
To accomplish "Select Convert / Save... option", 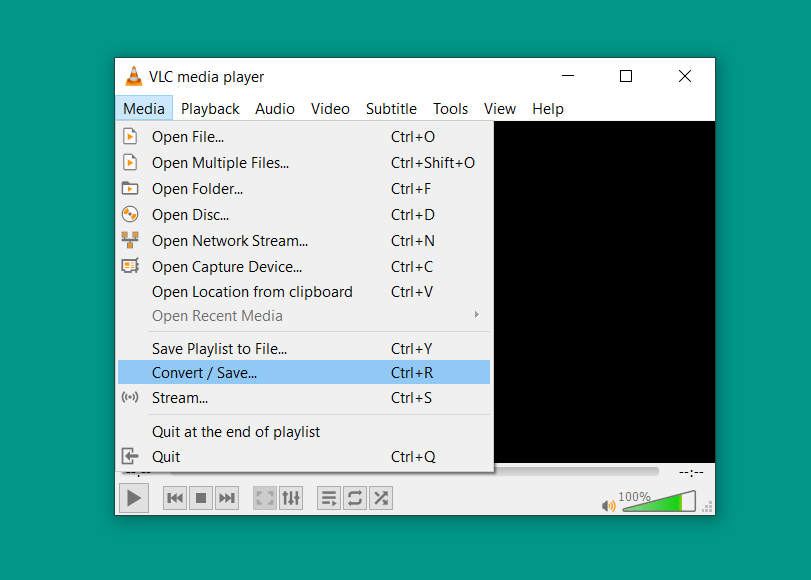I will pos(304,373).
